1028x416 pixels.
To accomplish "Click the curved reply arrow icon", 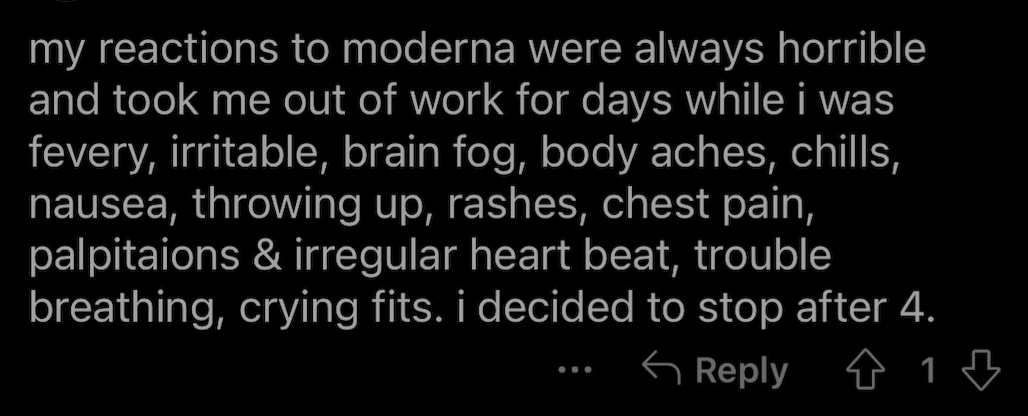I will (663, 368).
